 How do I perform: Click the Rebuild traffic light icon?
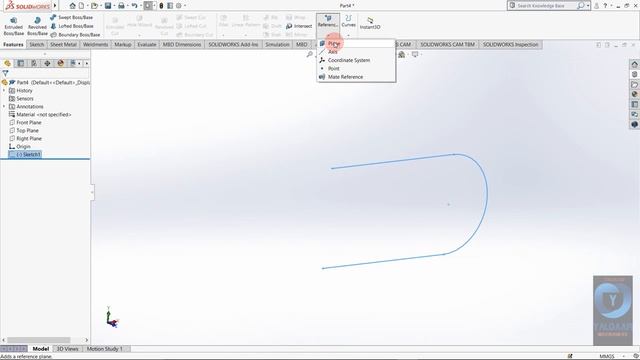click(161, 6)
